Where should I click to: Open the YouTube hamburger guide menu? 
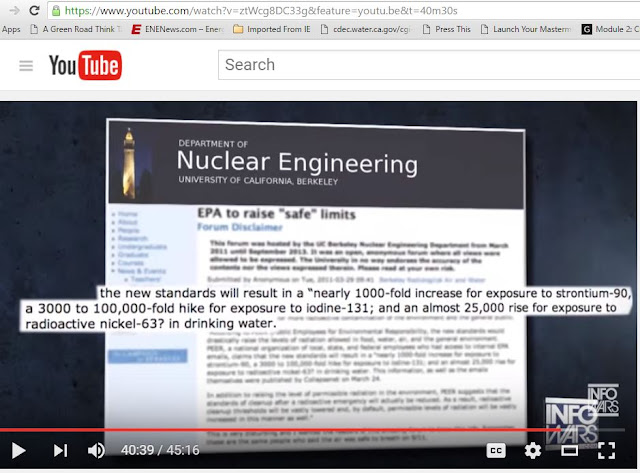click(26, 66)
